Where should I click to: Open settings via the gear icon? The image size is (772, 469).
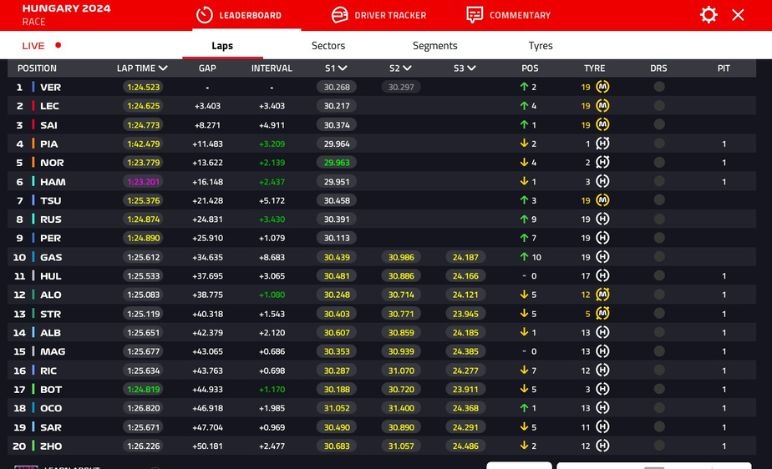(708, 15)
